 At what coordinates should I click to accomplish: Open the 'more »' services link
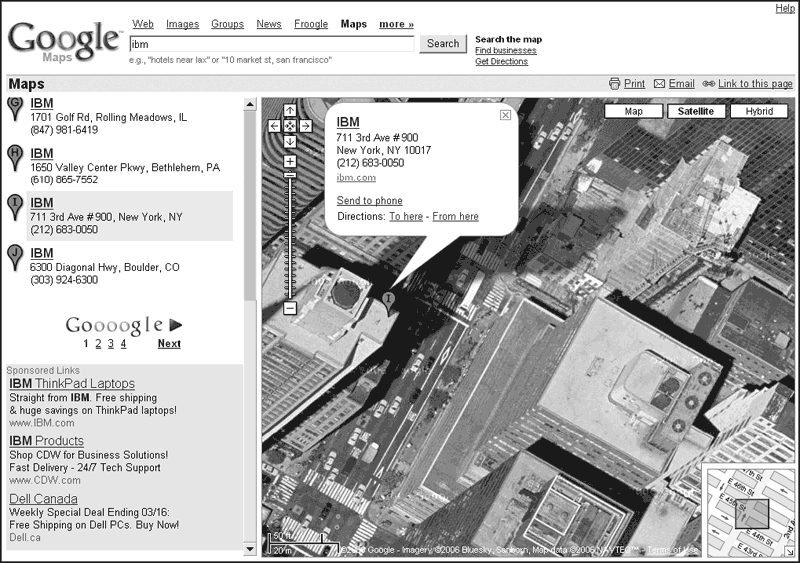tap(396, 24)
